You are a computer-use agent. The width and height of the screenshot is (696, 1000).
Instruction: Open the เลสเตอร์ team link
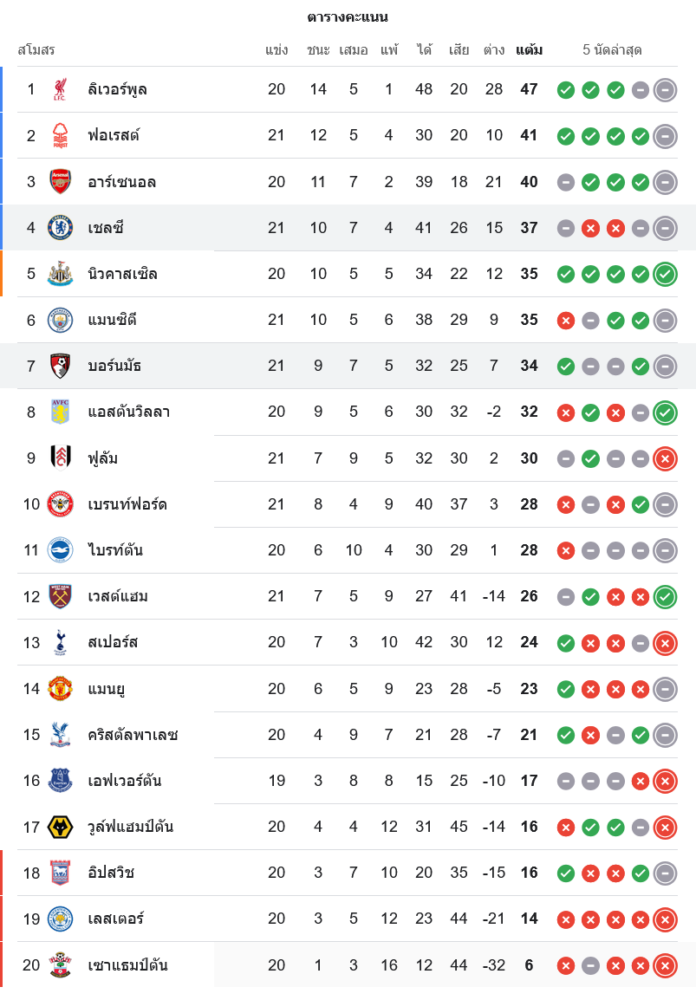point(115,919)
